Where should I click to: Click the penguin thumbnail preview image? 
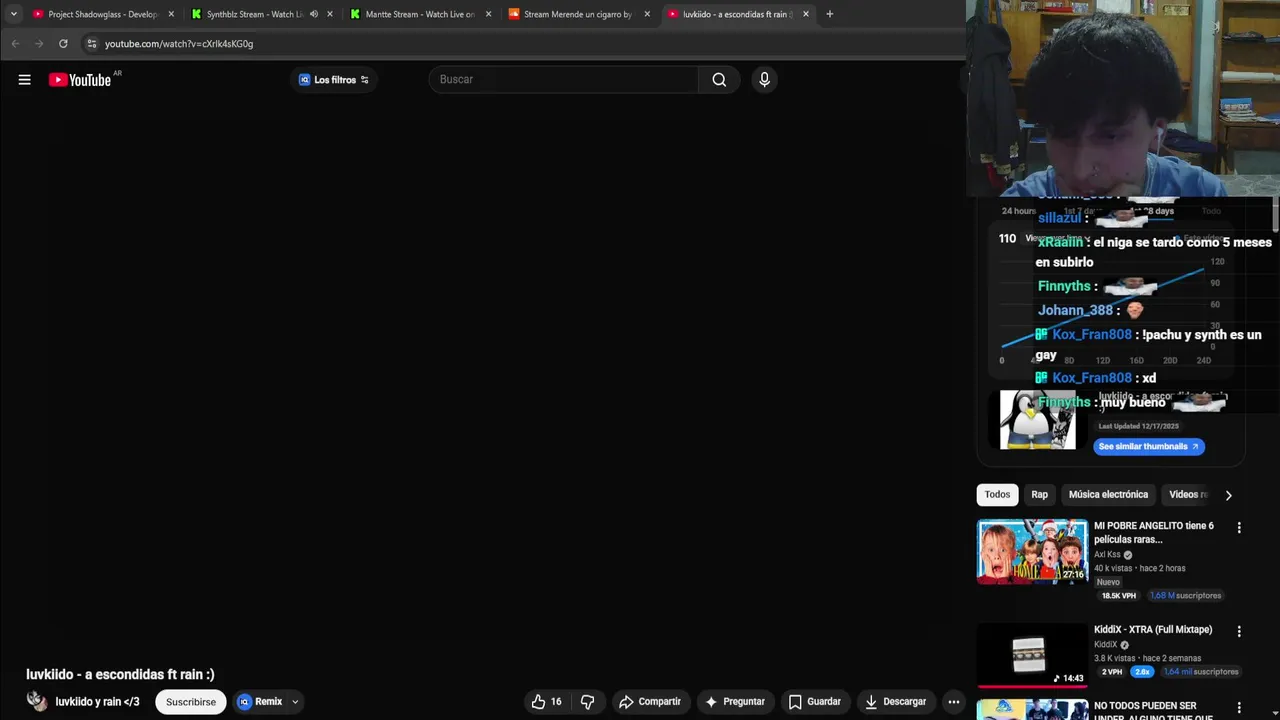pos(1038,420)
